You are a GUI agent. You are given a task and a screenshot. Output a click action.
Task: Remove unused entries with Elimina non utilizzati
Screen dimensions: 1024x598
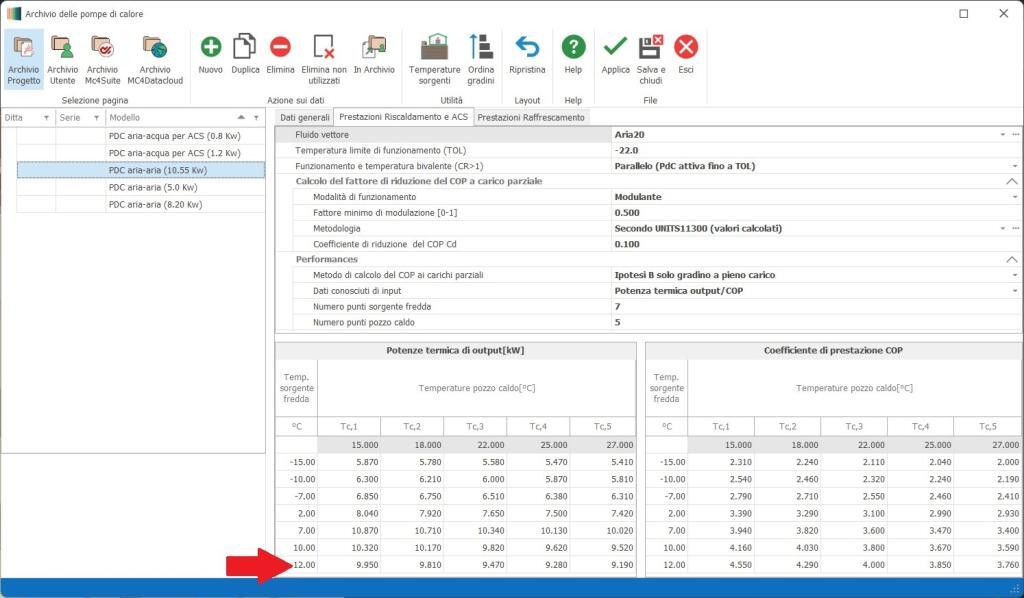tap(324, 60)
